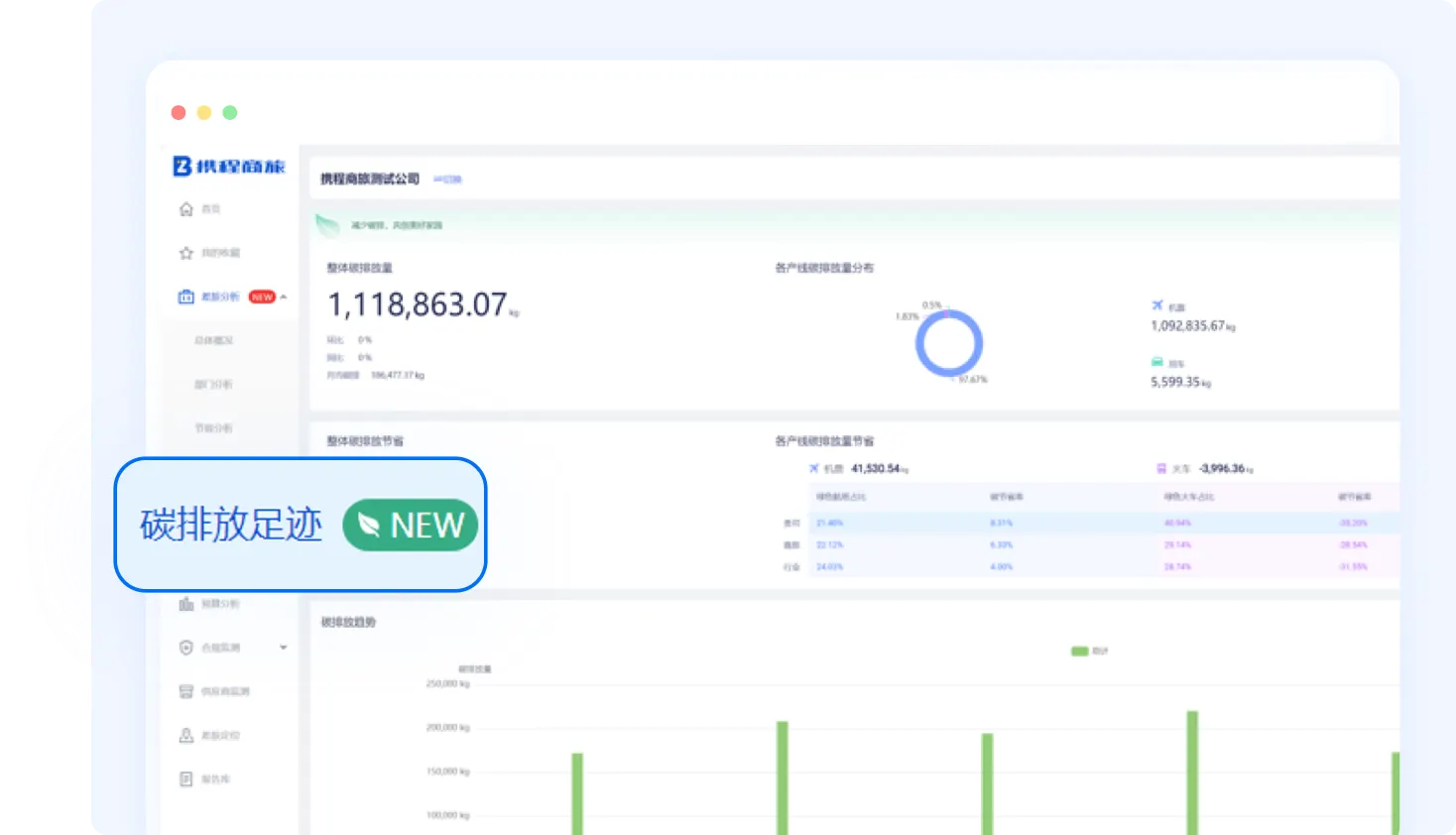Open the first submenu item under analysis
Image resolution: width=1456 pixels, height=835 pixels.
click(x=213, y=341)
